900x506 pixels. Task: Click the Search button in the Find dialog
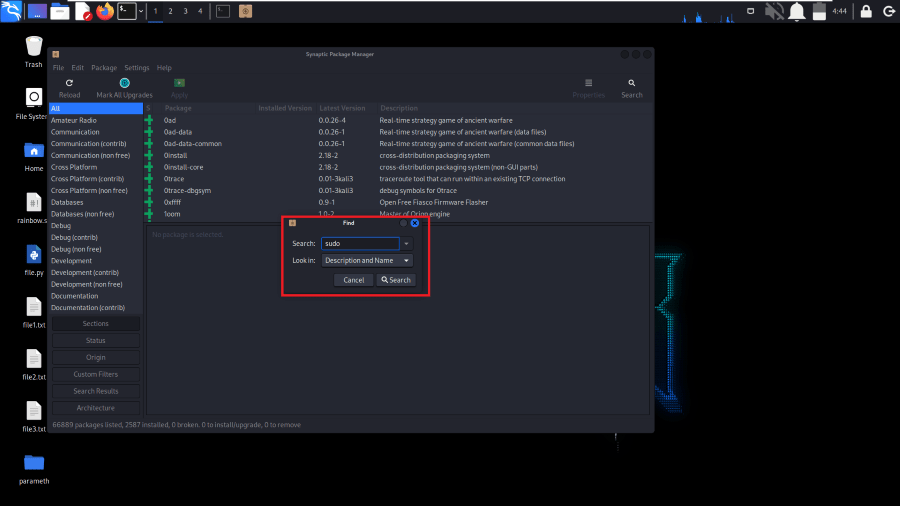click(396, 280)
